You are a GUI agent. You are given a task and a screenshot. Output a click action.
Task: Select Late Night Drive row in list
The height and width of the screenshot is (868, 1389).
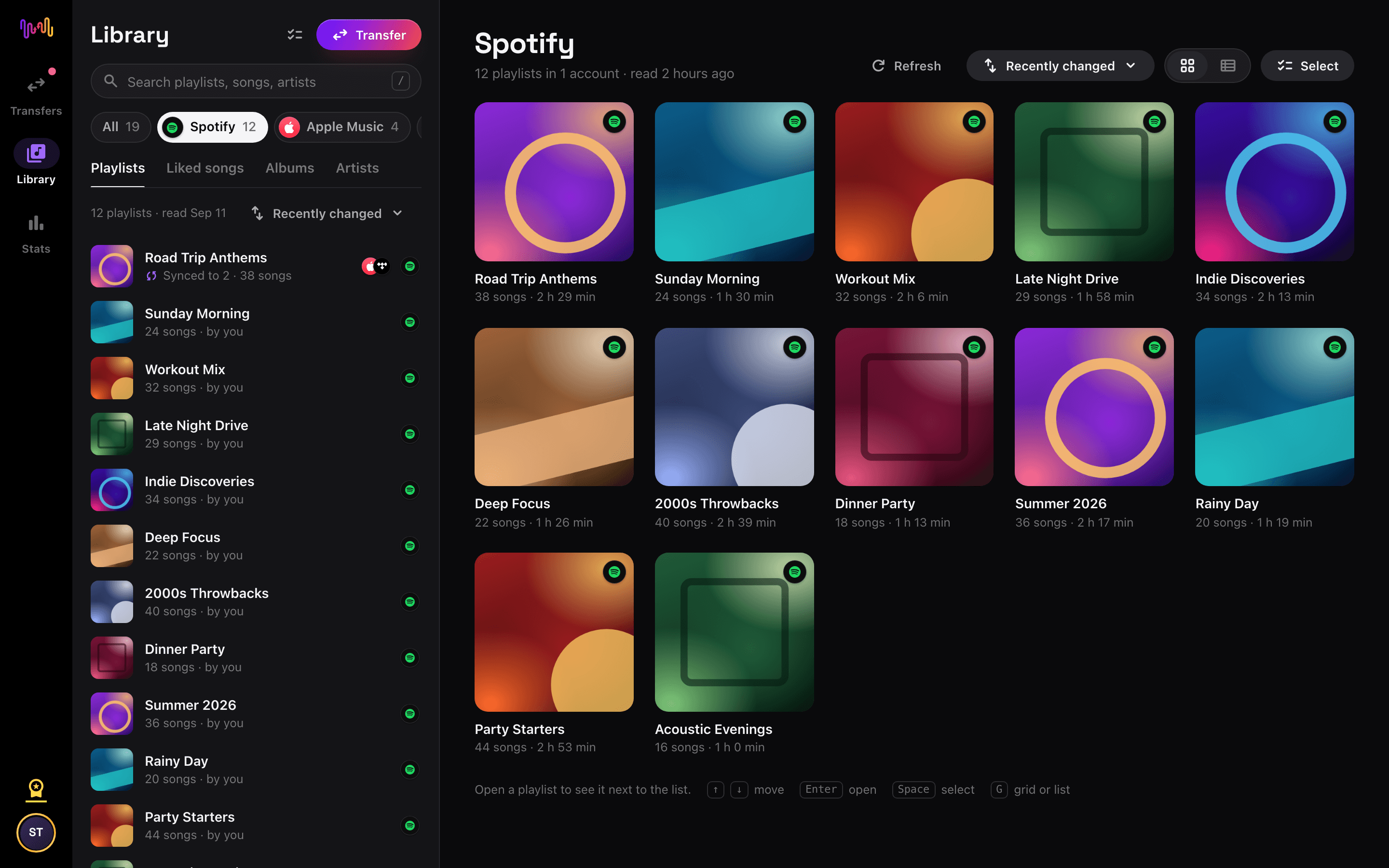click(256, 434)
